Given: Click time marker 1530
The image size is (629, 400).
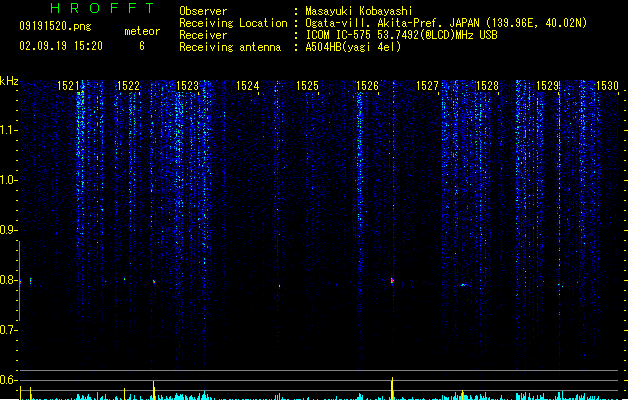Looking at the screenshot, I should [x=607, y=86].
